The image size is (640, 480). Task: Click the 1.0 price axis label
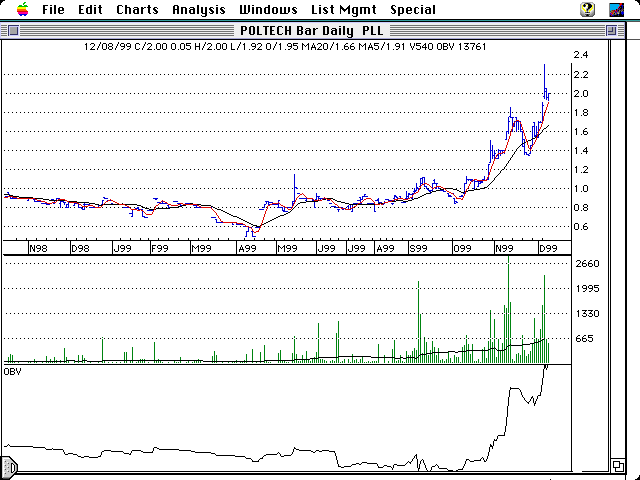tap(581, 189)
